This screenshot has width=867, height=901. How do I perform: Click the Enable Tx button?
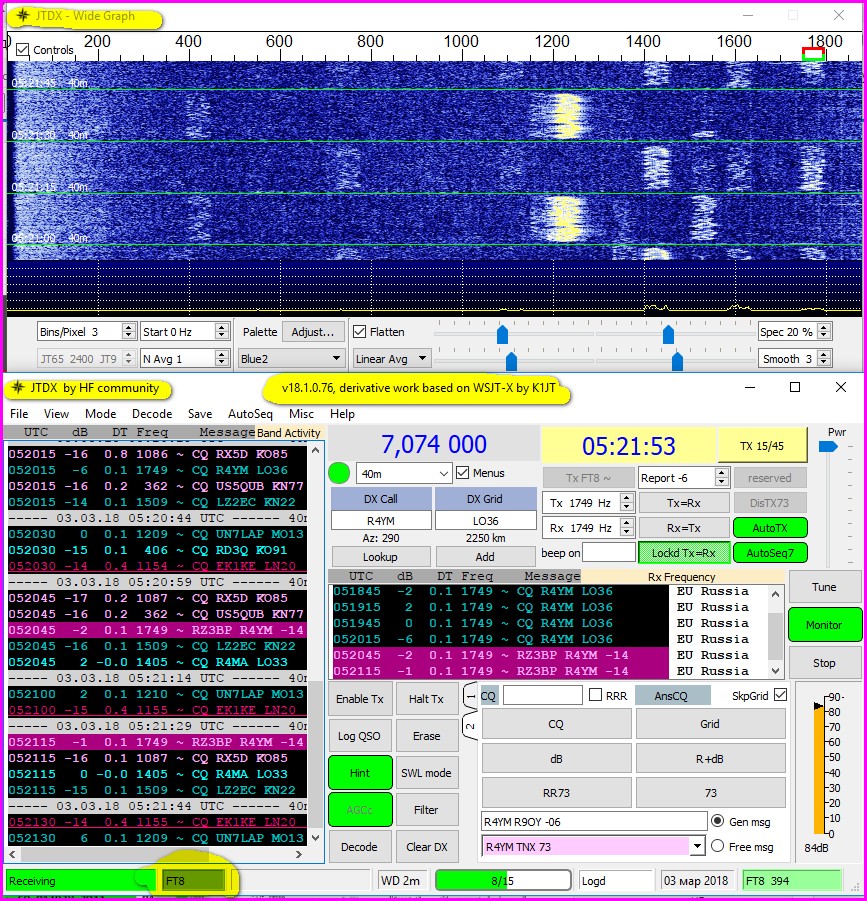[x=359, y=699]
